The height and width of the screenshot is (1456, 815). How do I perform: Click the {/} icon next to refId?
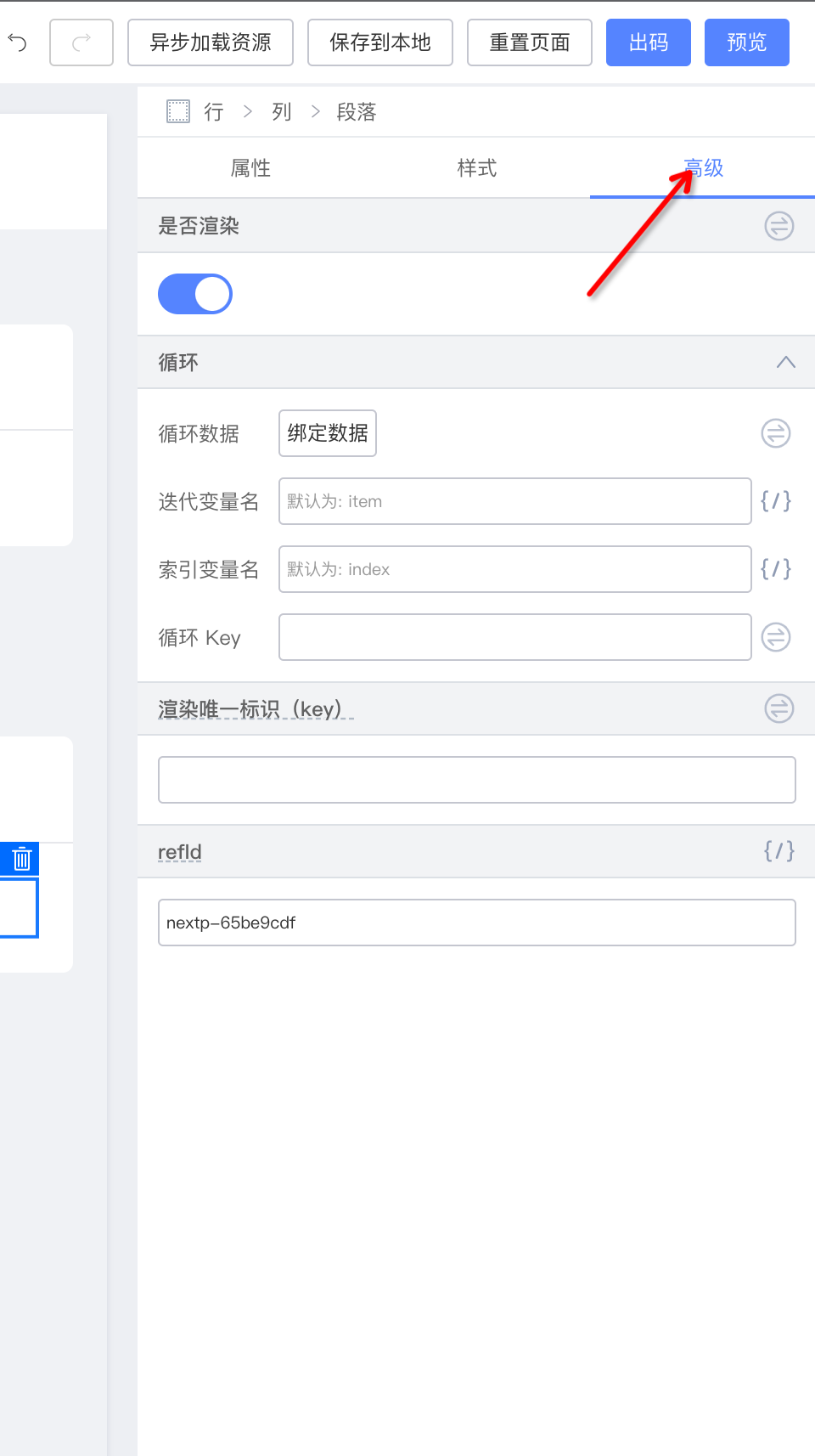pos(778,851)
